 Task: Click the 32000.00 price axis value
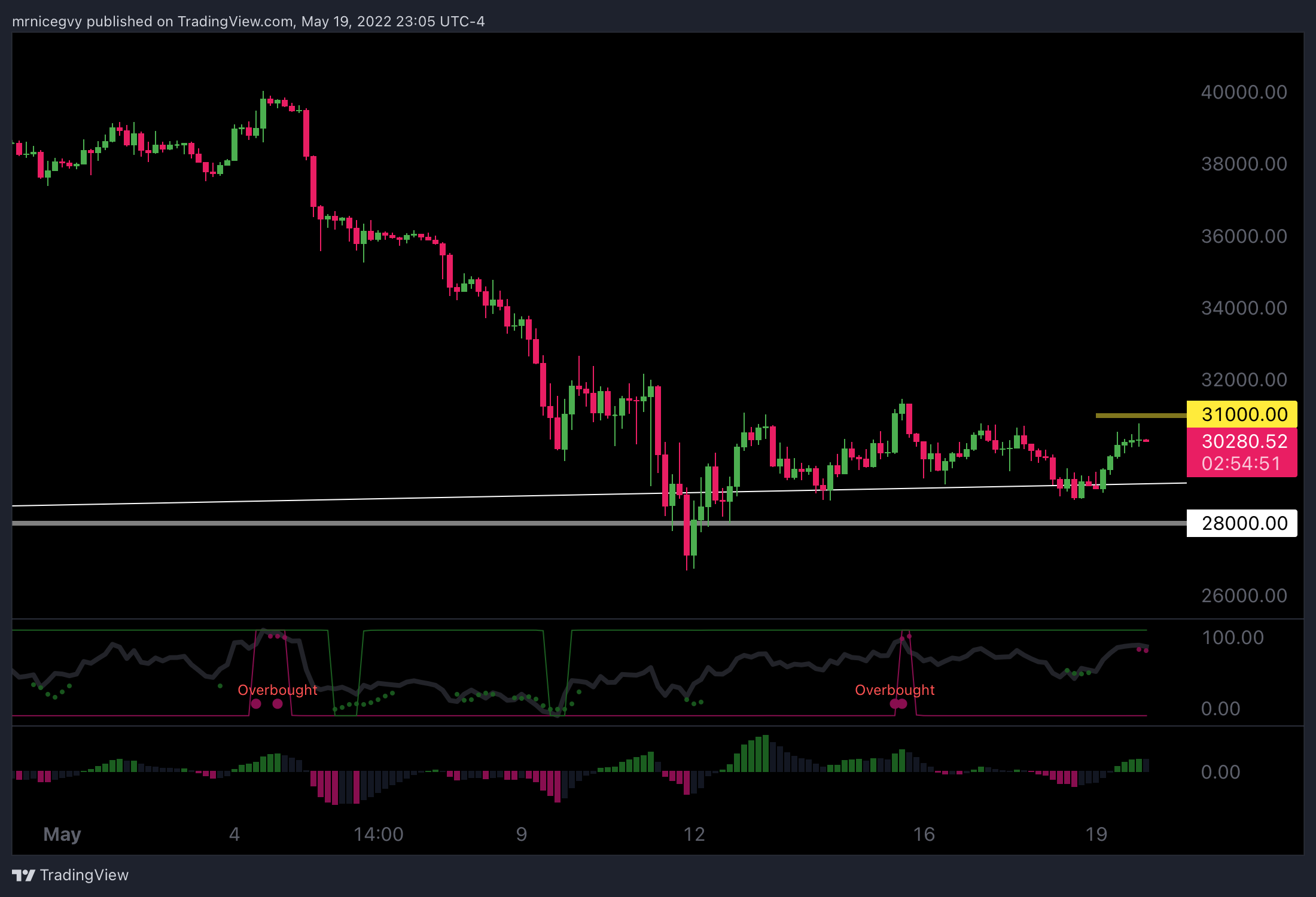[1244, 380]
